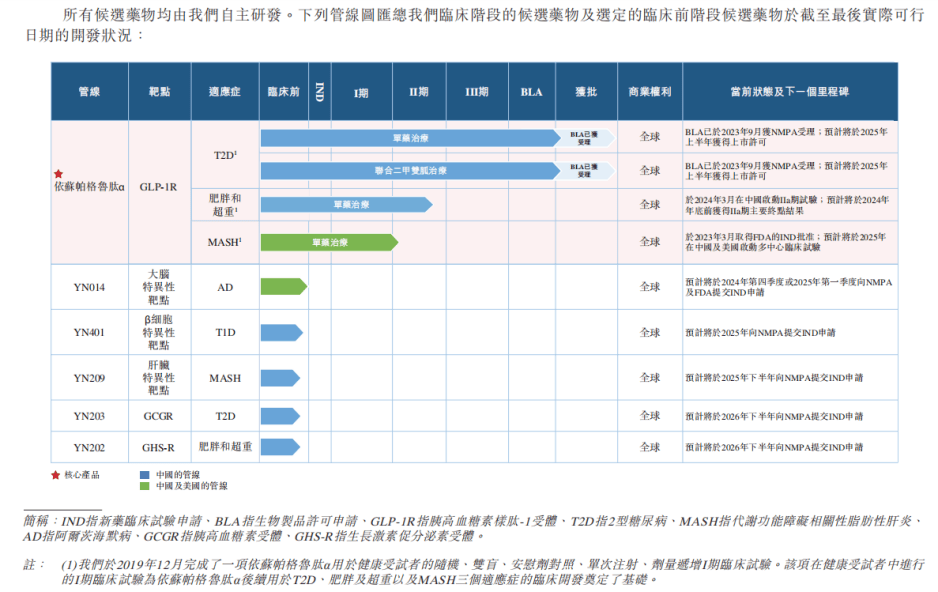
Task: Click the BLA已獲受理 tag on the 聯合二甲雙胍治療 bar
Action: click(585, 170)
